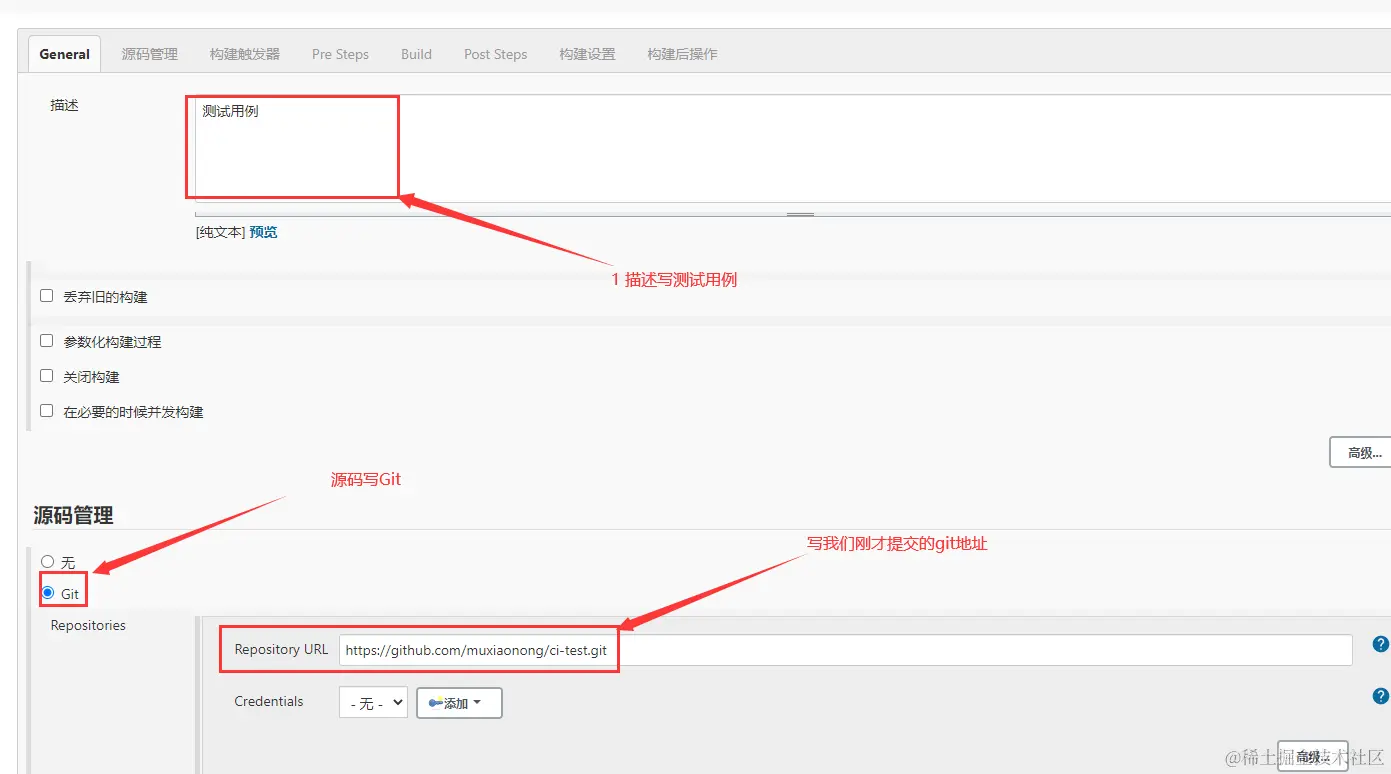Open the Build tab
The image size is (1391, 774).
tap(416, 54)
